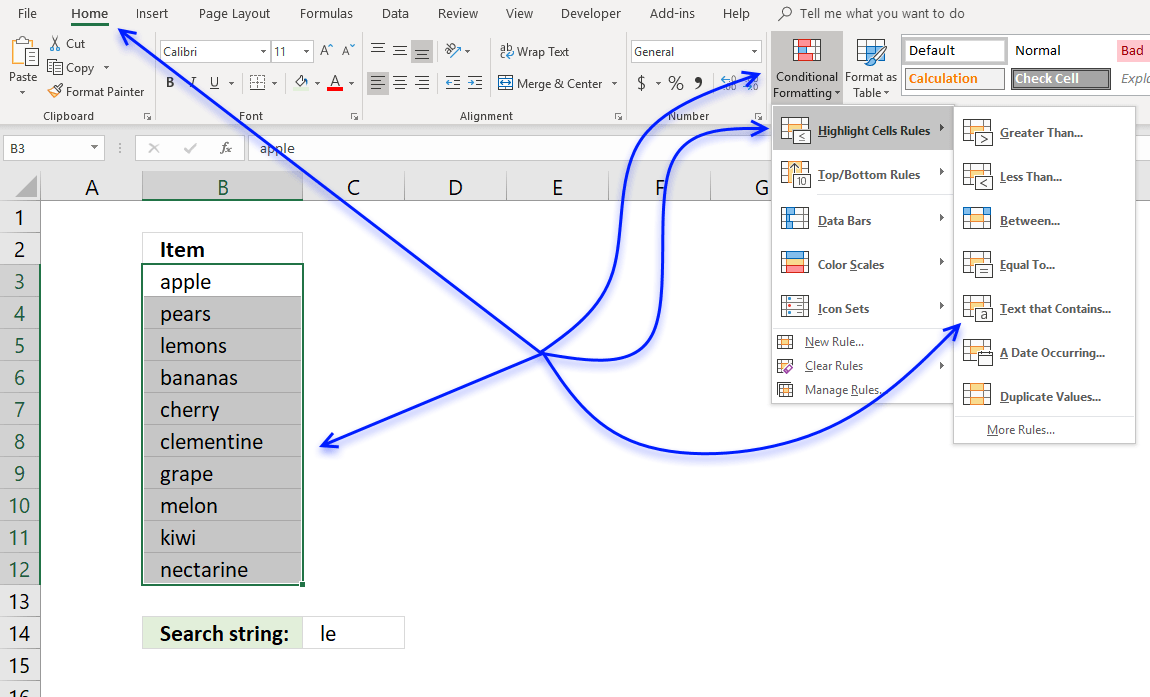1150x697 pixels.
Task: Set Top Align vertical alignment
Action: [x=378, y=51]
